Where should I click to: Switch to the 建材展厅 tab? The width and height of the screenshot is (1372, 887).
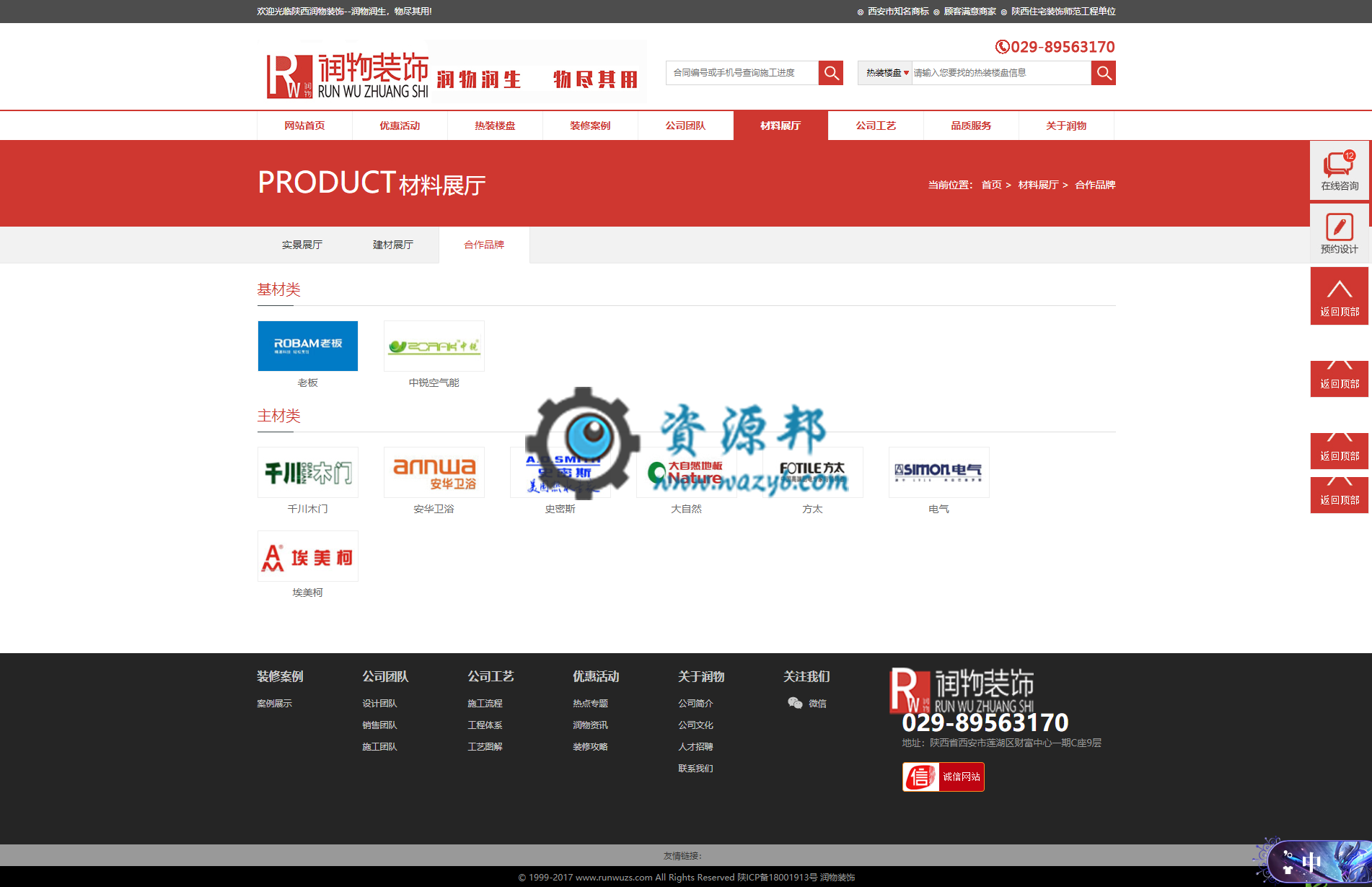coord(393,245)
